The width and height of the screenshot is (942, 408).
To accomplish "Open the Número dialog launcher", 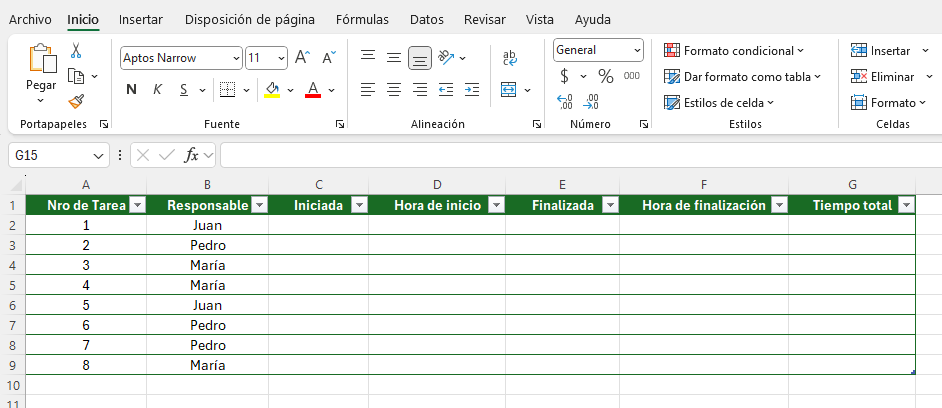I will (643, 124).
